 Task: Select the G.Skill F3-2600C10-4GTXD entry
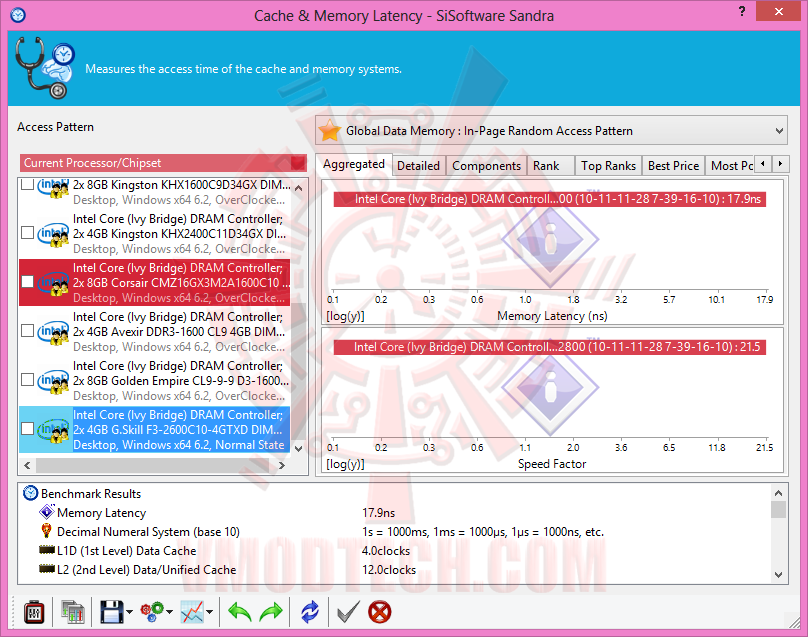pyautogui.click(x=155, y=429)
